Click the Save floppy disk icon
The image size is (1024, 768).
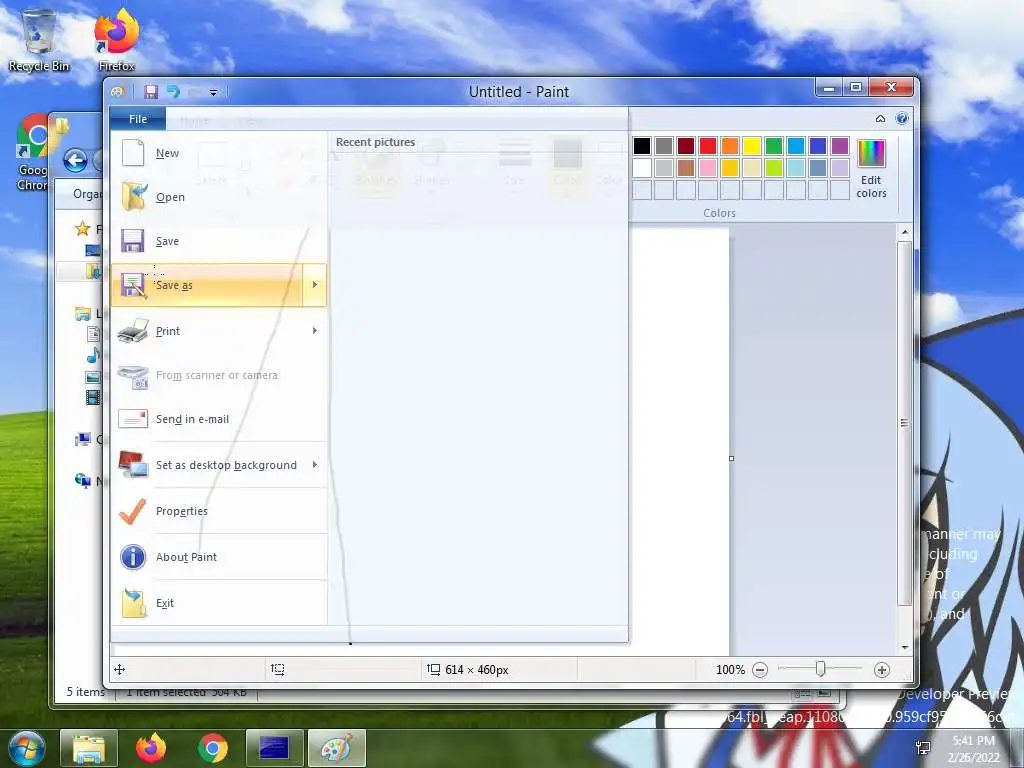click(133, 241)
